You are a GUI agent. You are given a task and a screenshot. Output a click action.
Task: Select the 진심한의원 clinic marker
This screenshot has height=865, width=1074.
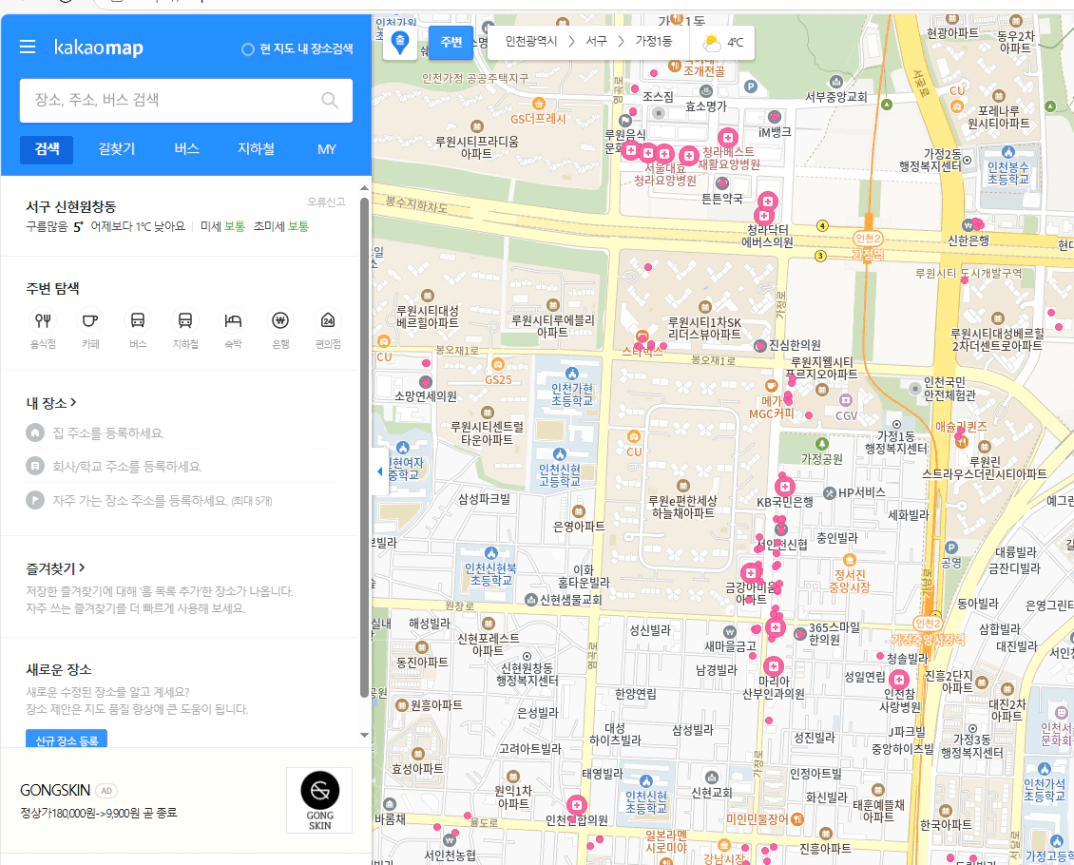click(x=760, y=346)
